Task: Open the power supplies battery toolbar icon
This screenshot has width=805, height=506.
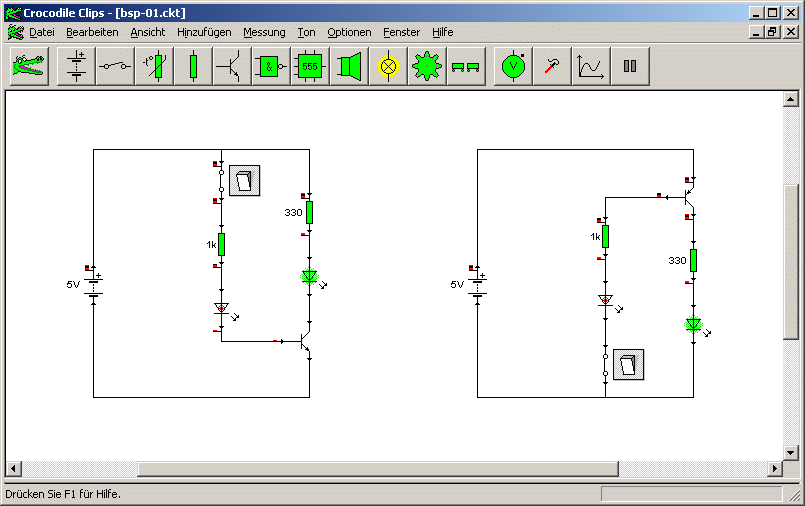Action: (76, 66)
